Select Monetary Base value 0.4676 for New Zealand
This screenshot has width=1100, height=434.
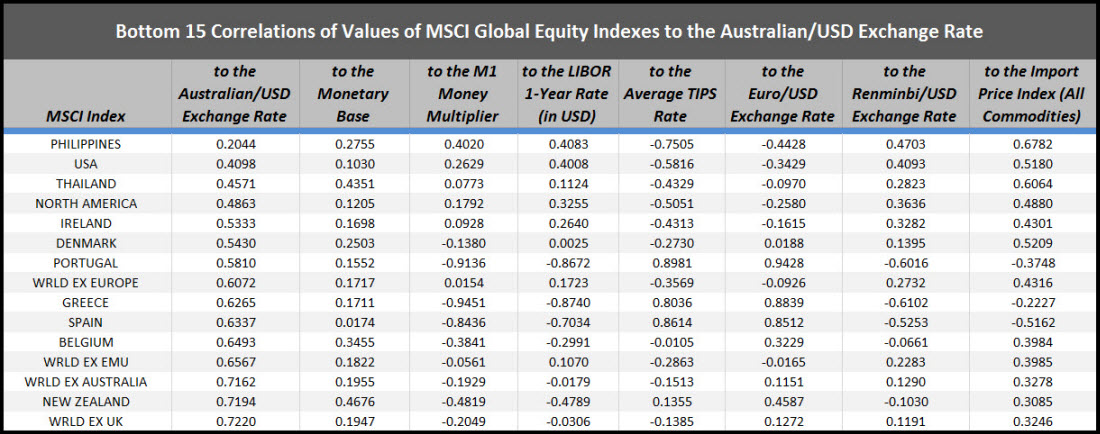coord(353,402)
